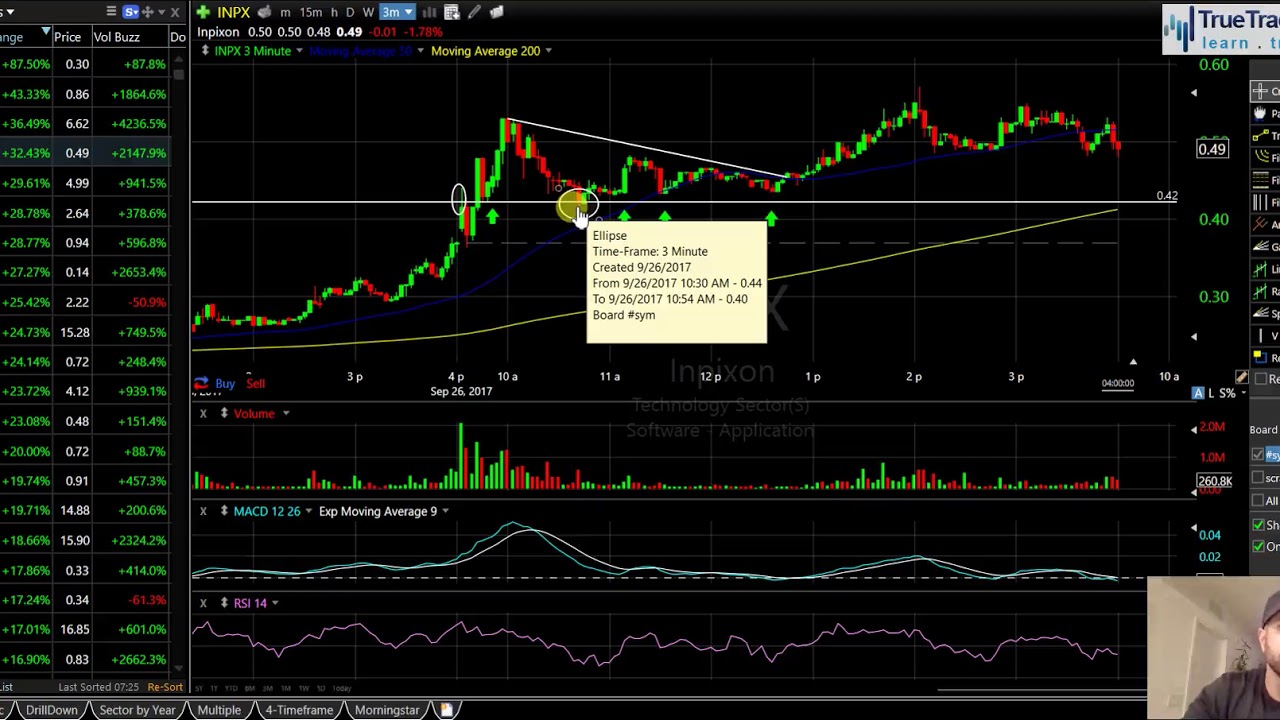Image resolution: width=1280 pixels, height=720 pixels.
Task: Select the Fibonacci arcs tool
Action: 1261,157
